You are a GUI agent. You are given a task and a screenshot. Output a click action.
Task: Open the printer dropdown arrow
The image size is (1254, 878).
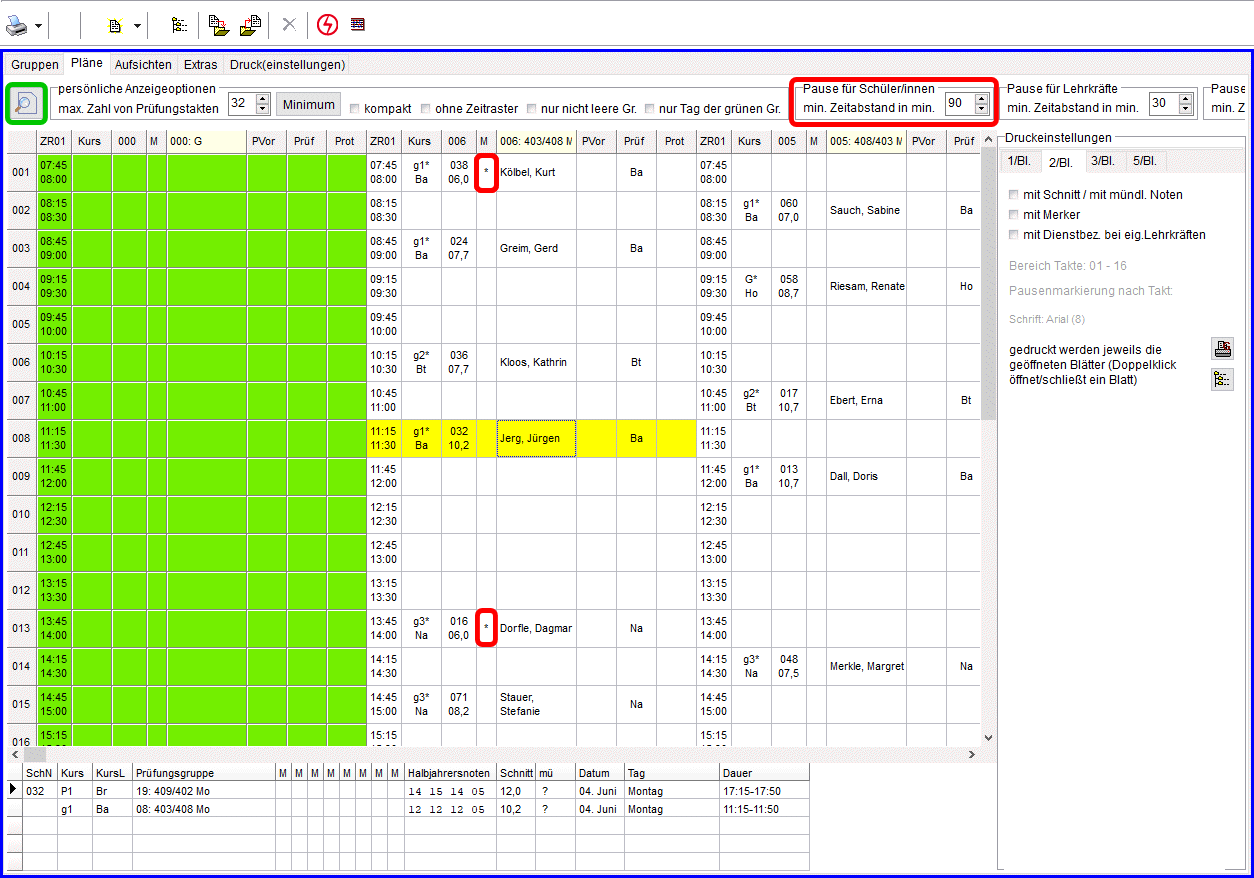[39, 25]
